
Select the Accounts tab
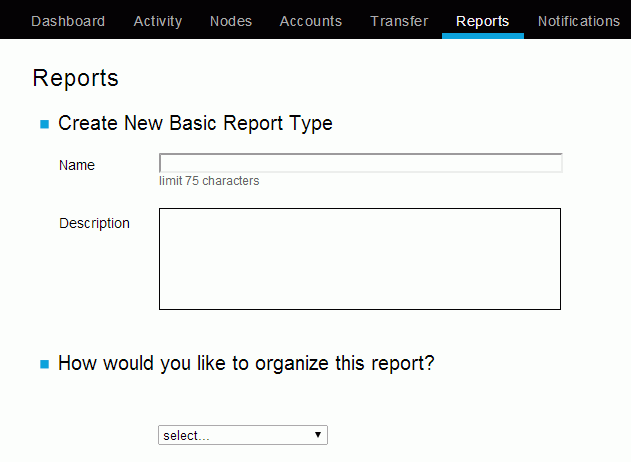(x=310, y=21)
